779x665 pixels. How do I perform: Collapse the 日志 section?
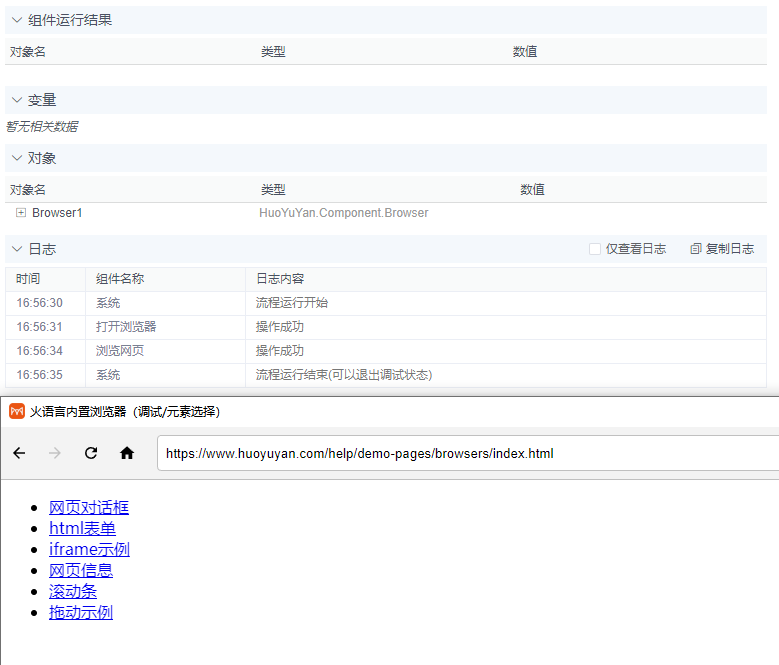click(x=17, y=249)
